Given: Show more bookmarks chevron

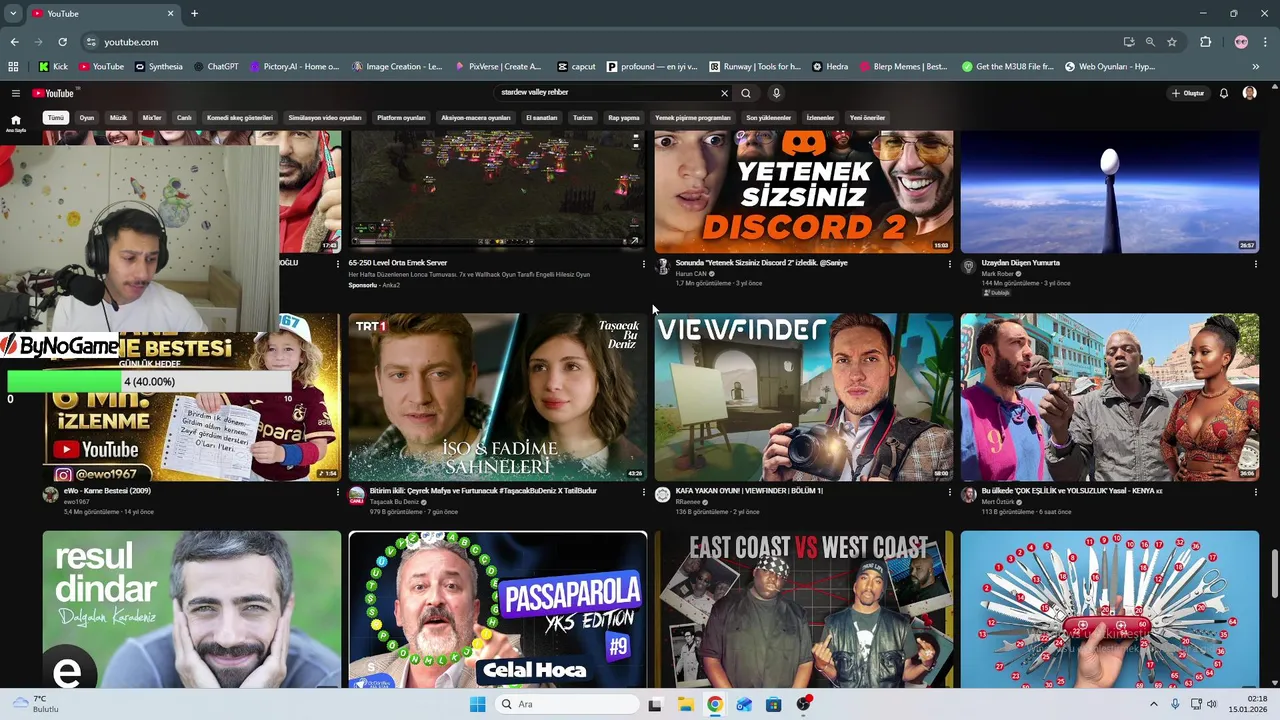Looking at the screenshot, I should [1255, 67].
